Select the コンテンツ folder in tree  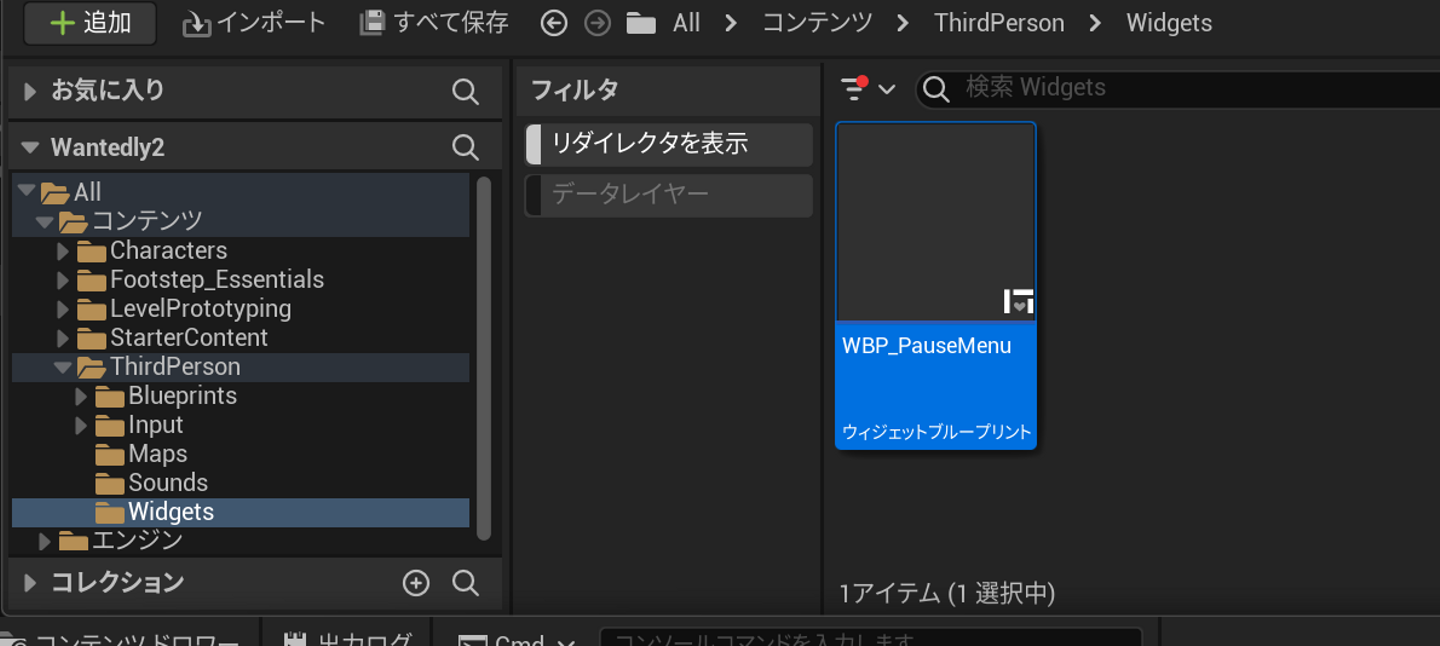coord(240,220)
